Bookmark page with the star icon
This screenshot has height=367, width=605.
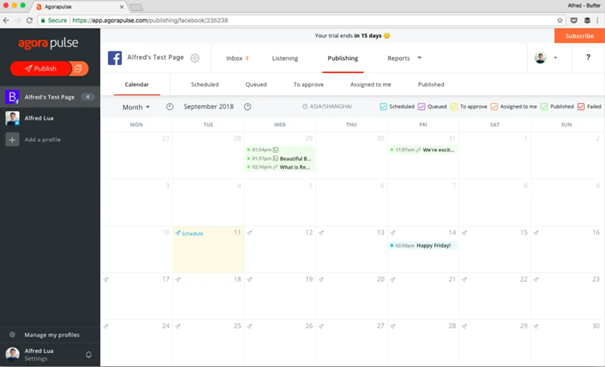[x=559, y=20]
